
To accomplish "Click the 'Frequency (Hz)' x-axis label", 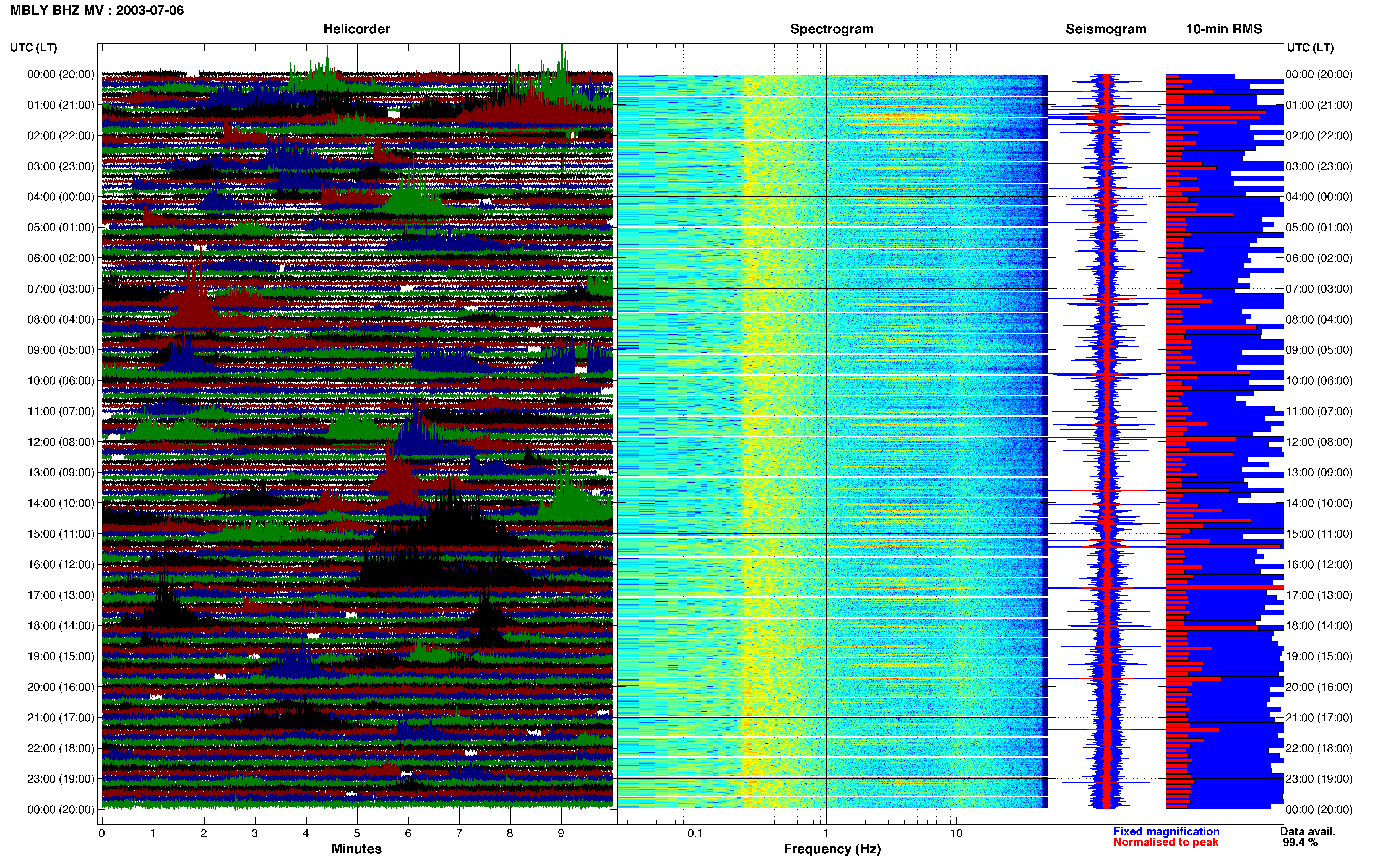I will (x=832, y=849).
